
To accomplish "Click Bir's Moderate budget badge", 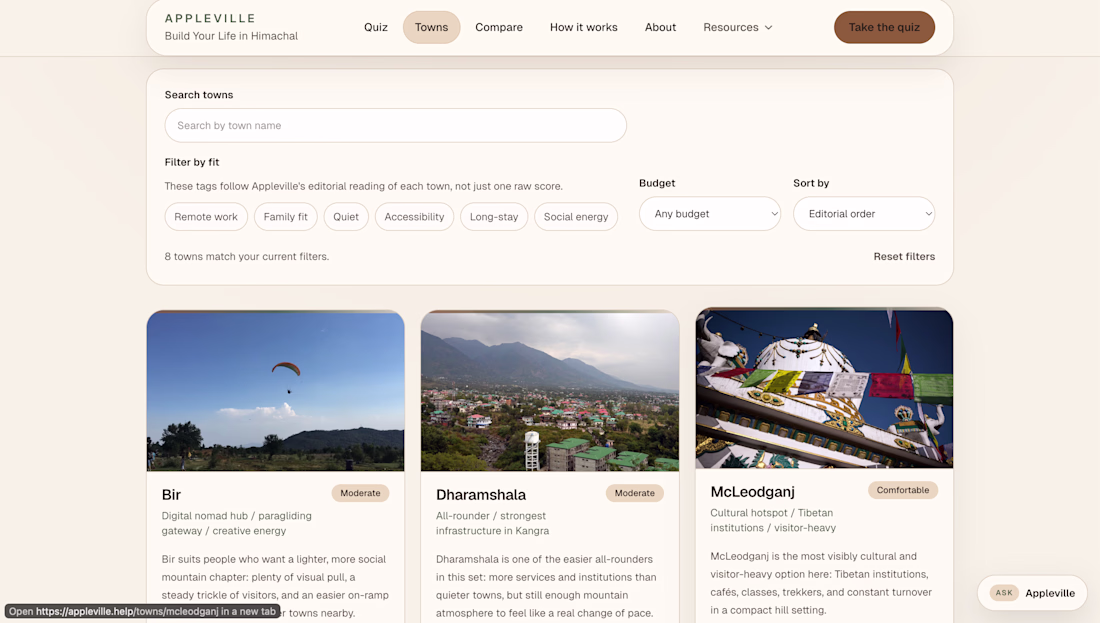I will (x=360, y=493).
